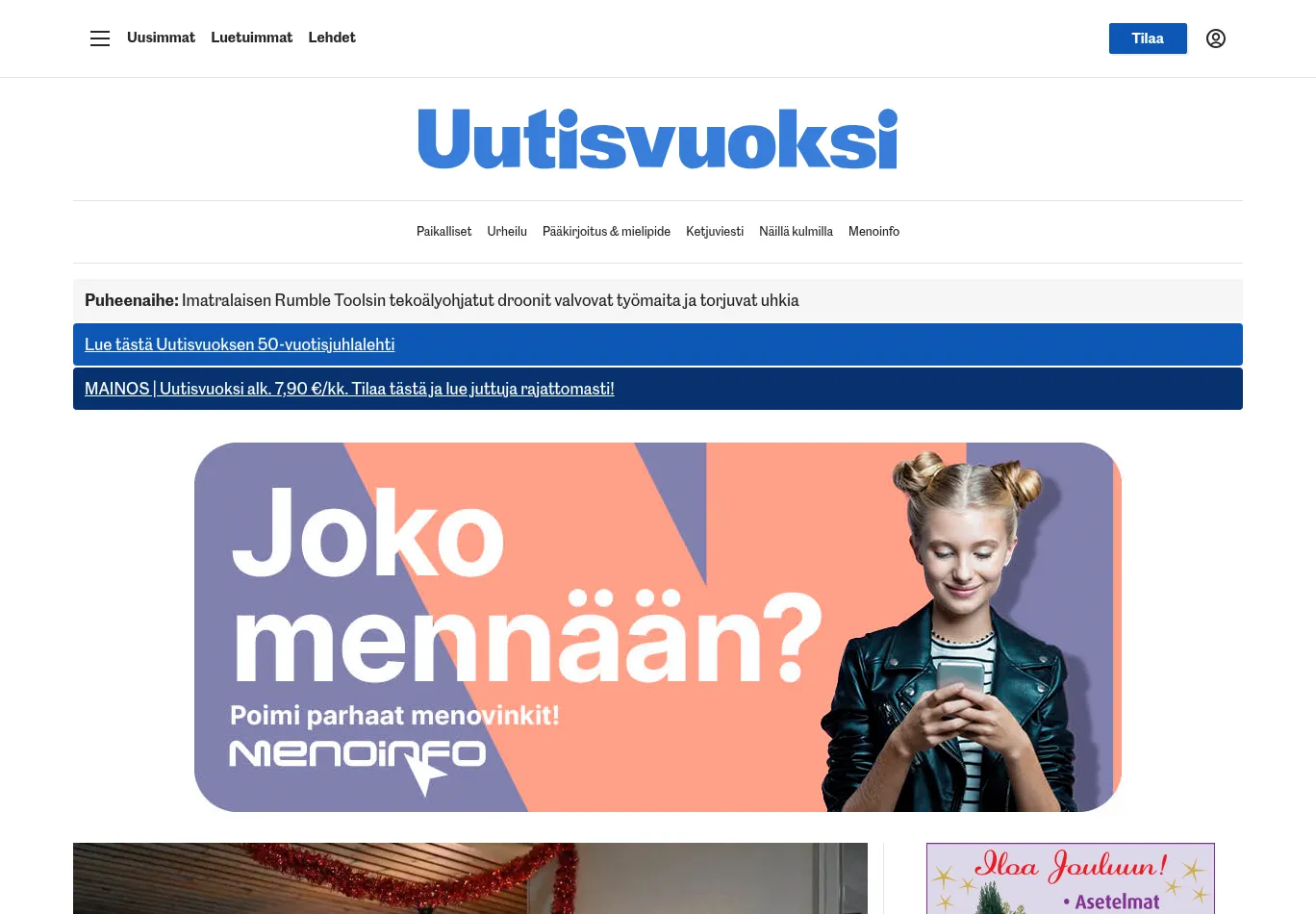Open the article image with red tinsel

(x=470, y=878)
